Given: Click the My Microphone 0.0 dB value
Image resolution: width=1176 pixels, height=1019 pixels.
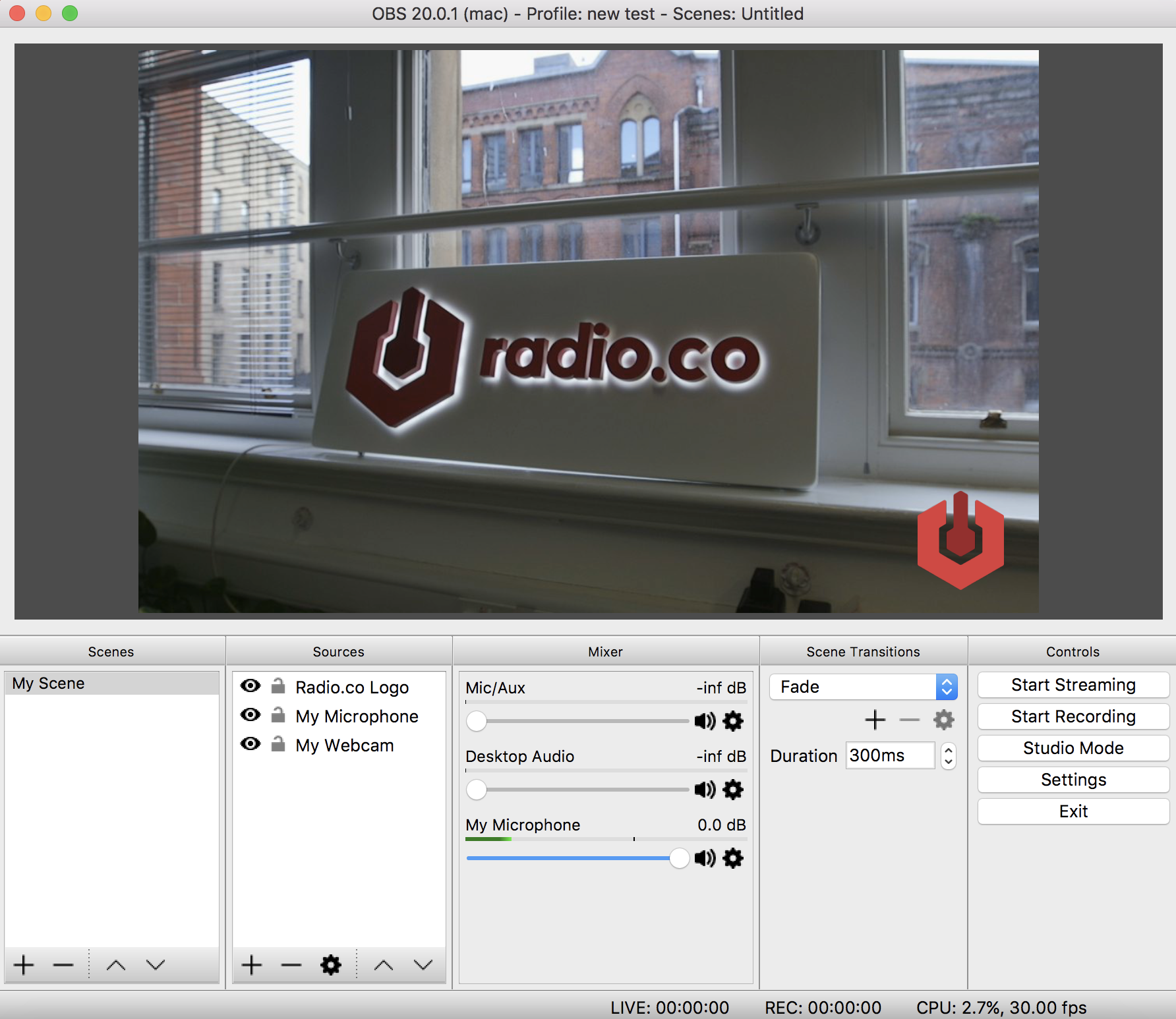Looking at the screenshot, I should pyautogui.click(x=722, y=825).
